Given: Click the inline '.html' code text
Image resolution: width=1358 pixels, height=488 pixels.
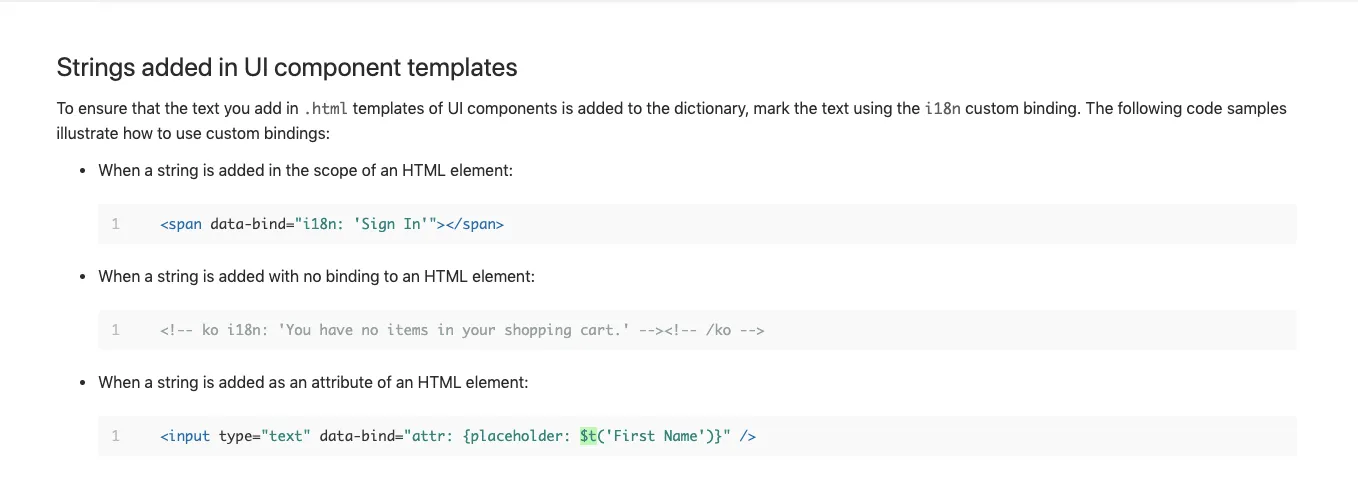Looking at the screenshot, I should [x=325, y=108].
